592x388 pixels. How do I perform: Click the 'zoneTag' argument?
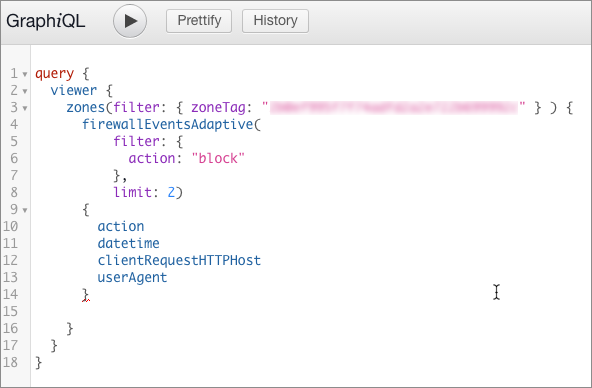pyautogui.click(x=218, y=108)
